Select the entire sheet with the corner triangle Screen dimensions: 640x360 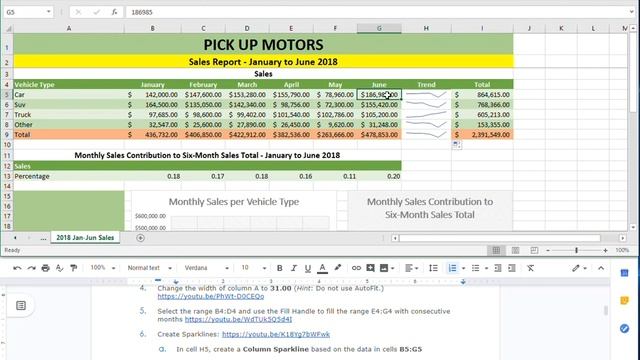(7, 29)
